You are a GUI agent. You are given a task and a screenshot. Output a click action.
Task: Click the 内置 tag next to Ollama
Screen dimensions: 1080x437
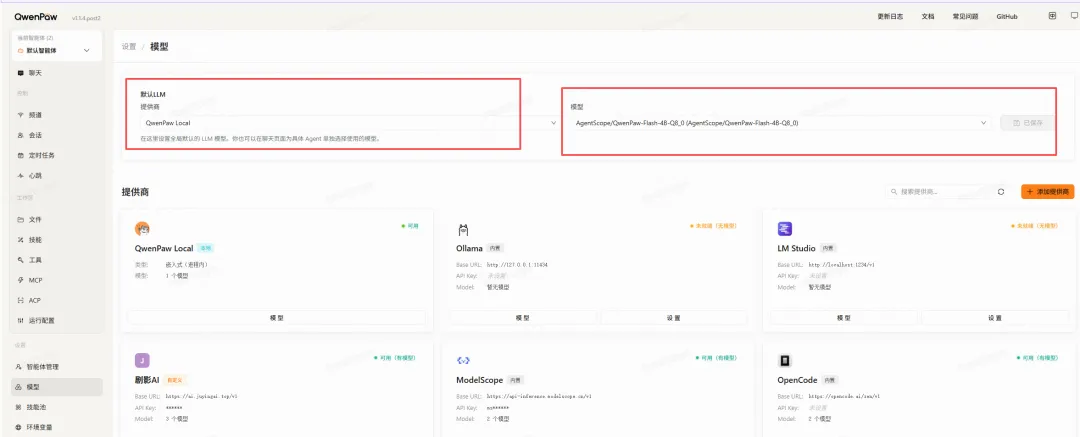click(x=496, y=248)
